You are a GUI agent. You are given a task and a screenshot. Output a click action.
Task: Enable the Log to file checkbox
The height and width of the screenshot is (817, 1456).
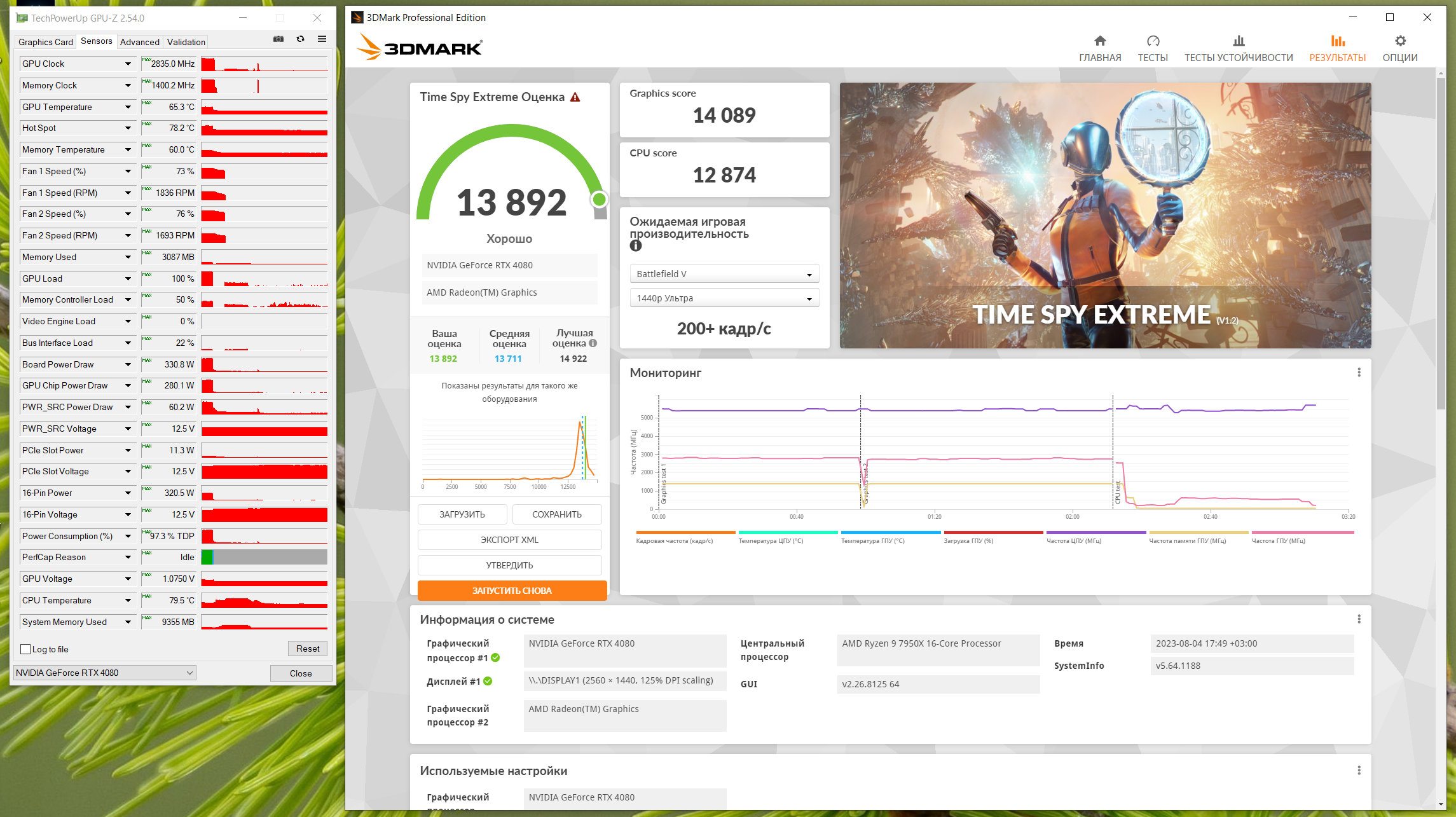[x=26, y=649]
